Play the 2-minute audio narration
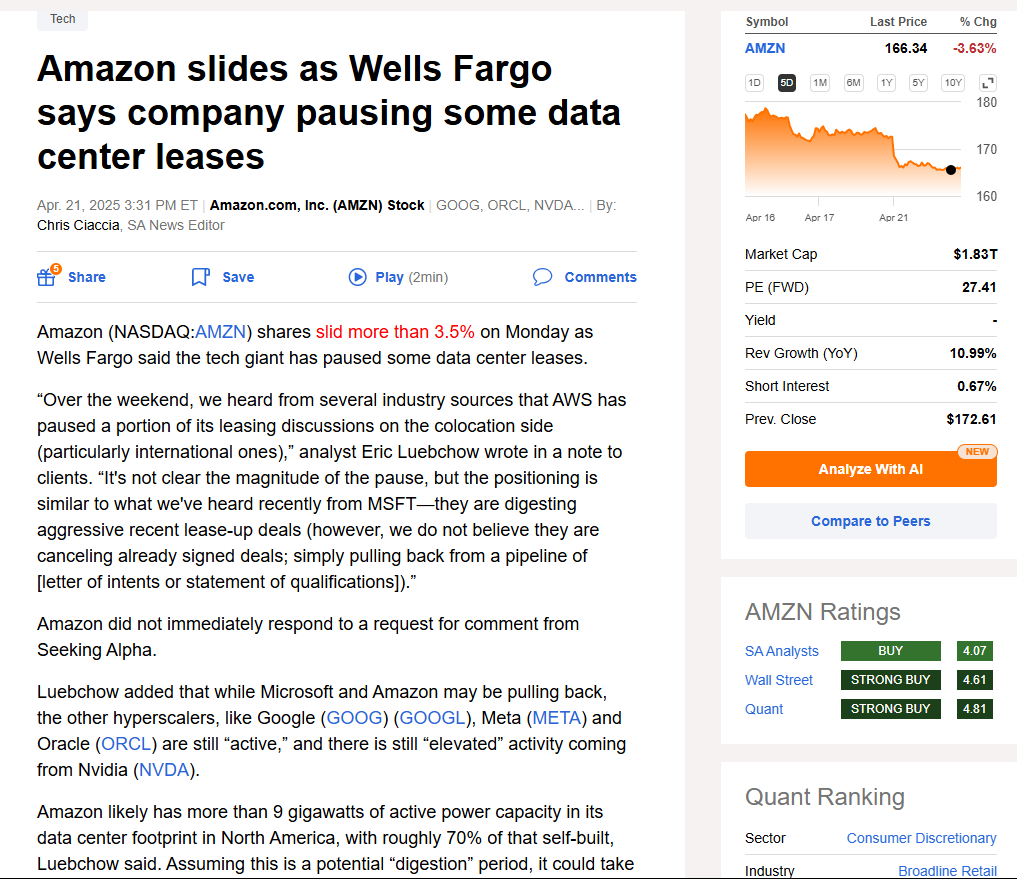 click(358, 277)
